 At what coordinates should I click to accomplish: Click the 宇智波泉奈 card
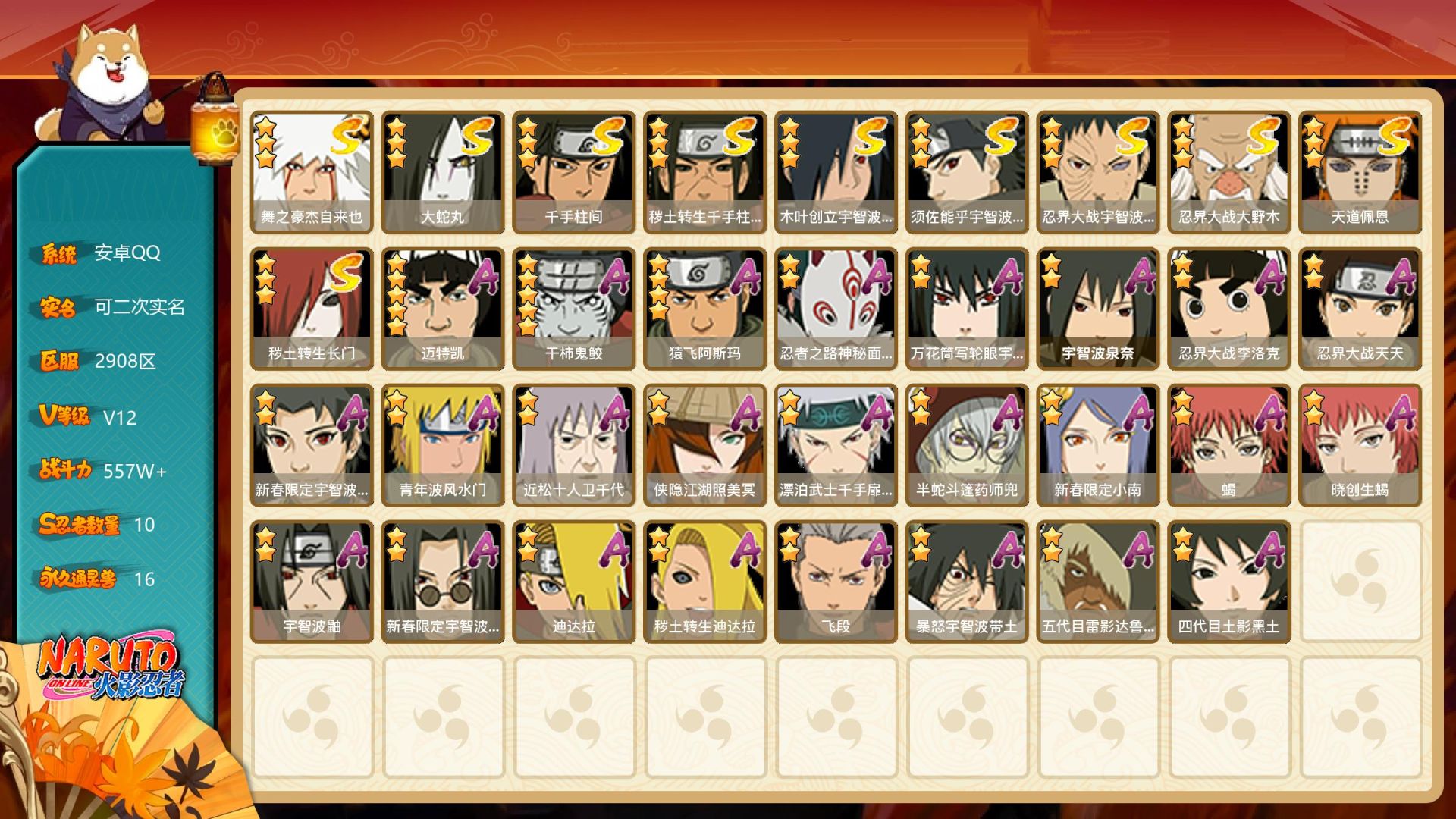click(x=1097, y=309)
